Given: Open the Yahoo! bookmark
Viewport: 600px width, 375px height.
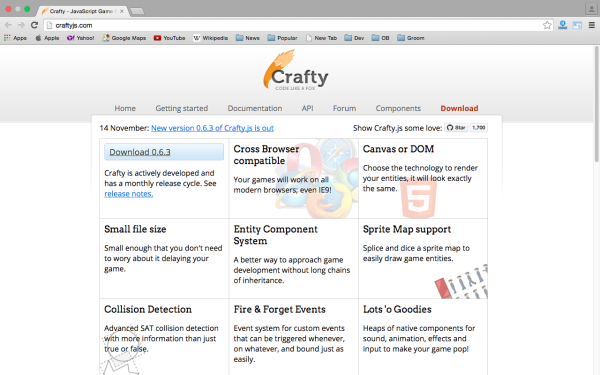Looking at the screenshot, I should (x=81, y=38).
